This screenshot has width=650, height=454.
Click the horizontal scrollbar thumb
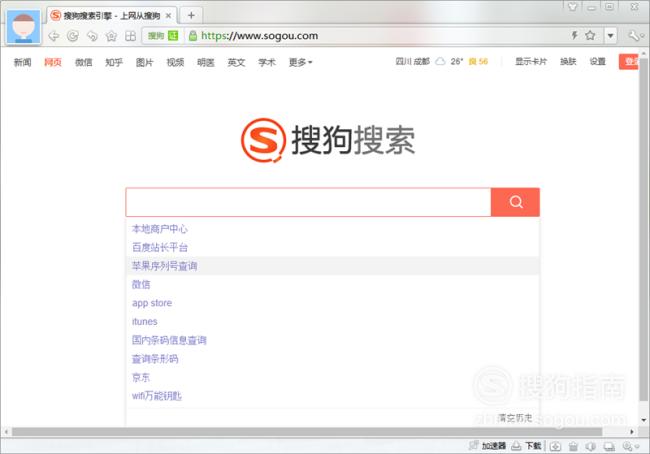[x=307, y=432]
